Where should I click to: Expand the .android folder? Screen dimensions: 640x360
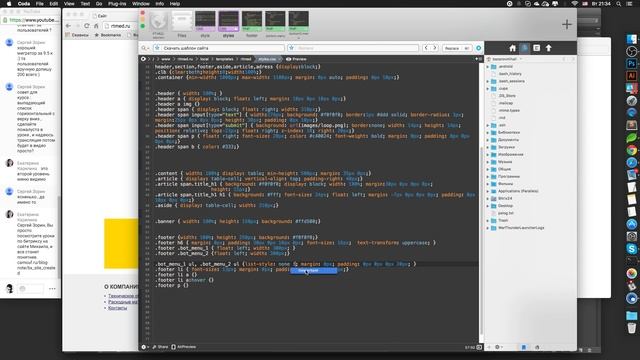point(488,67)
